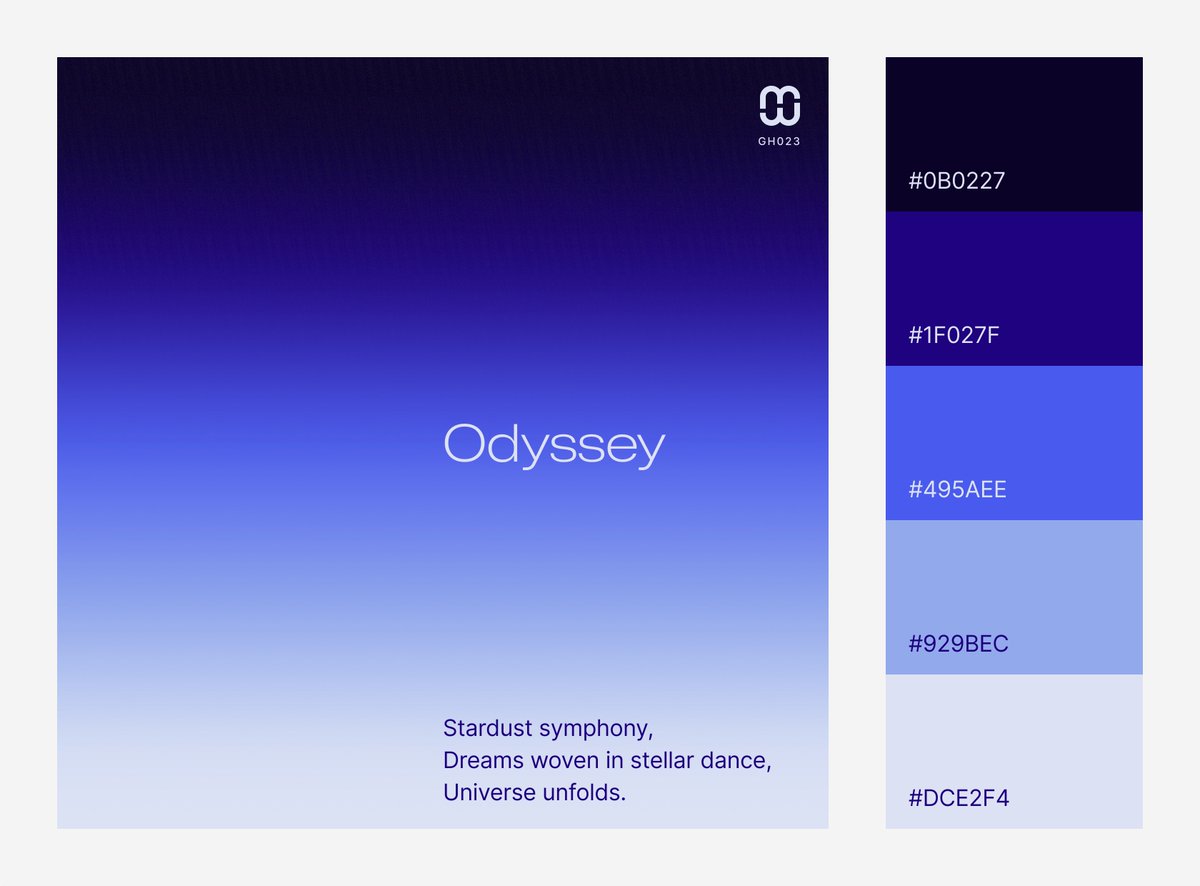Screen dimensions: 1200x886
Task: Click the #DCE2F4 hex code label
Action: point(958,798)
